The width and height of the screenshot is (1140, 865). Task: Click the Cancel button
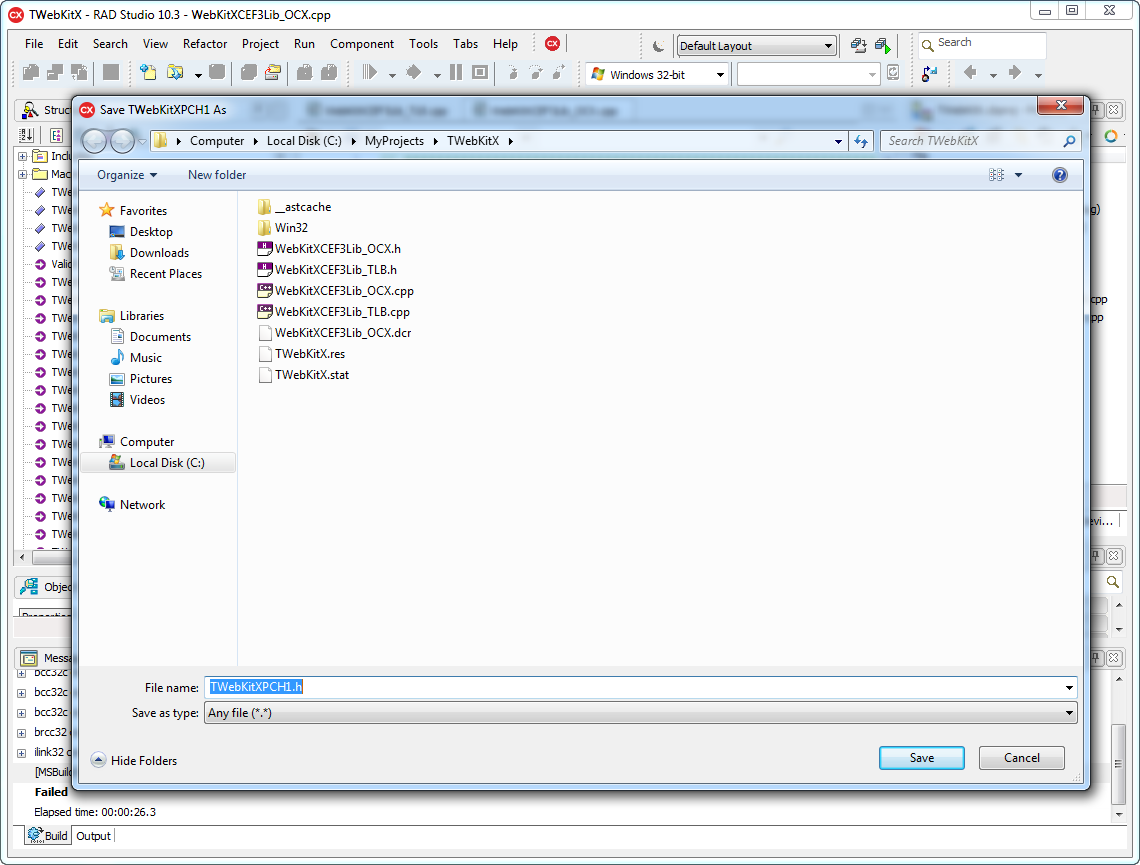click(x=1021, y=758)
